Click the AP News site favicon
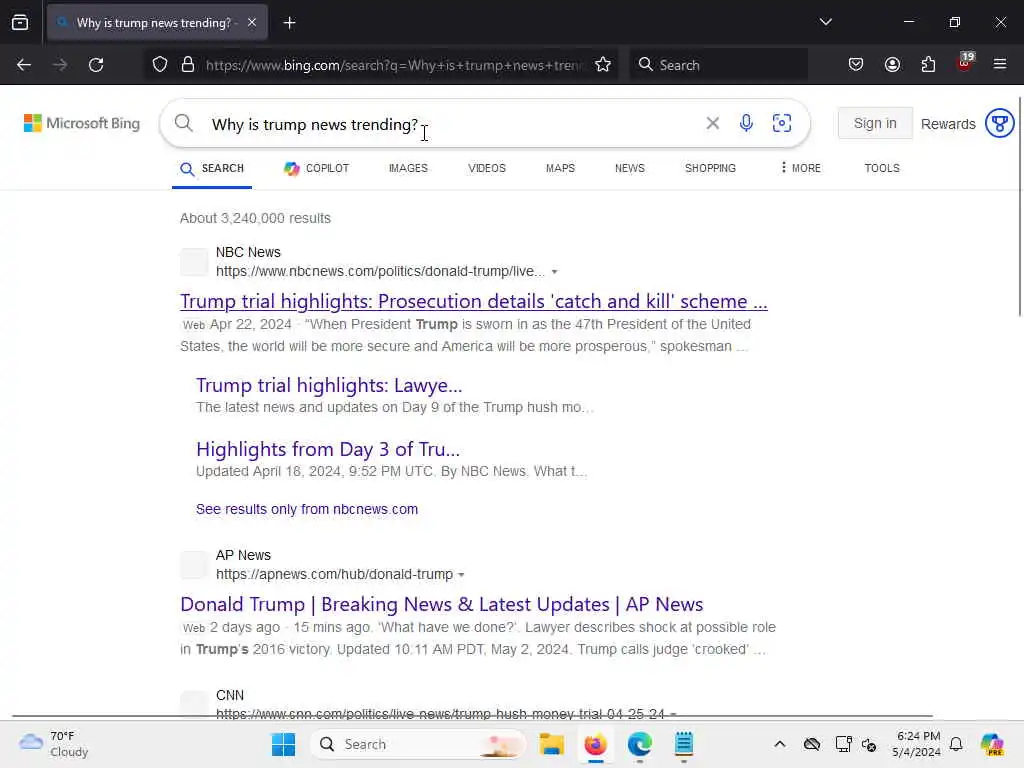 194,565
